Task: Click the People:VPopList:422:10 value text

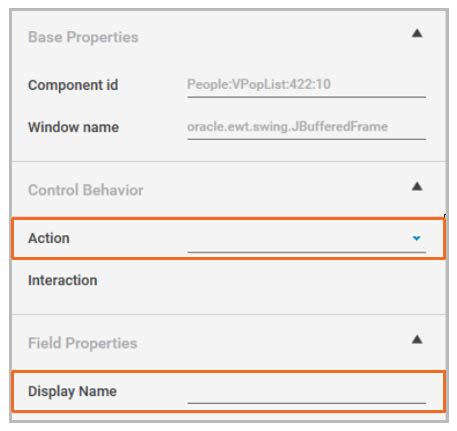Action: pyautogui.click(x=259, y=84)
